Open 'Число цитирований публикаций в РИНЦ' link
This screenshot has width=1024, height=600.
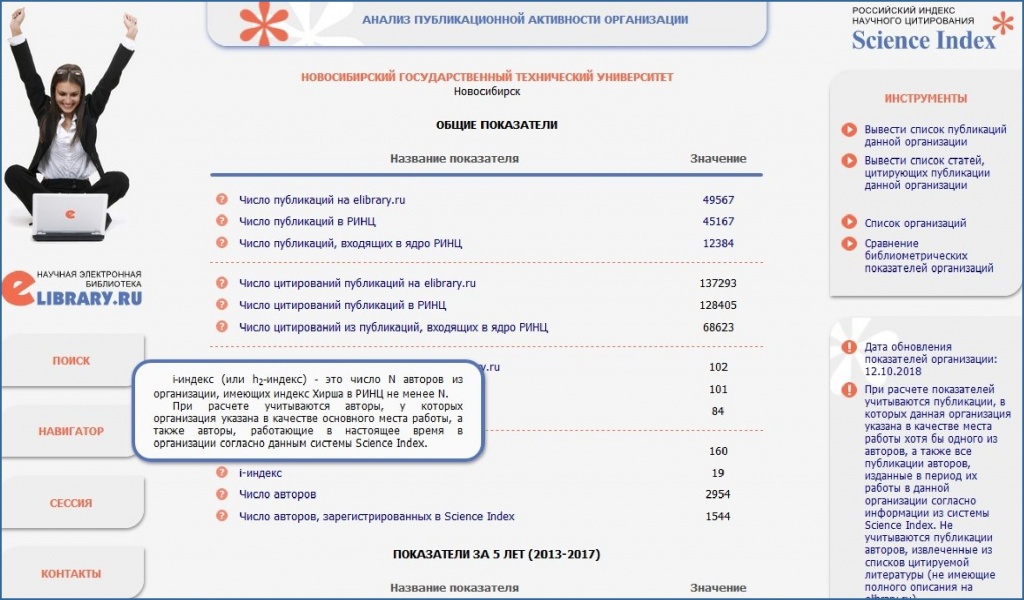(342, 305)
